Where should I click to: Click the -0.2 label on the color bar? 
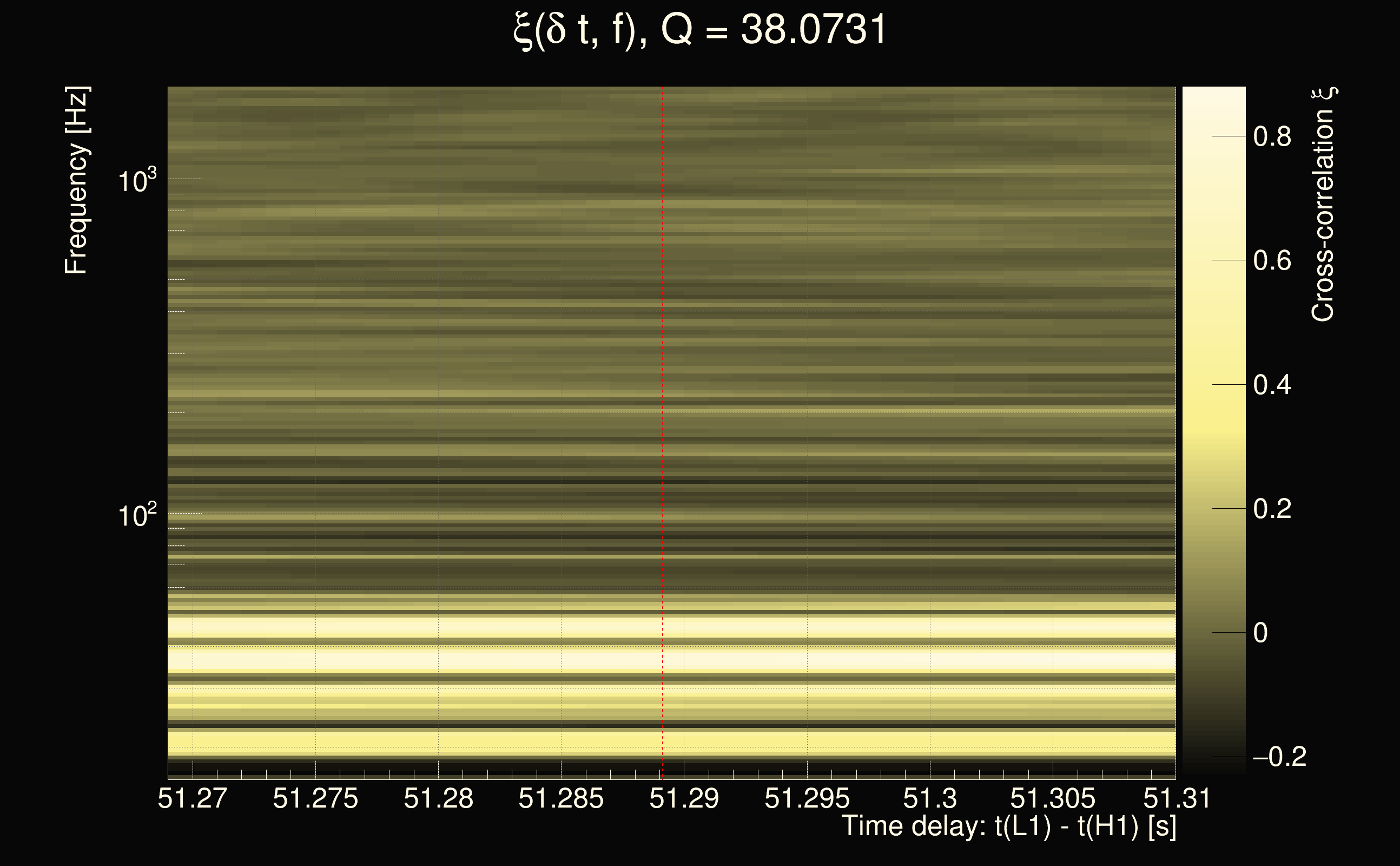click(1280, 757)
